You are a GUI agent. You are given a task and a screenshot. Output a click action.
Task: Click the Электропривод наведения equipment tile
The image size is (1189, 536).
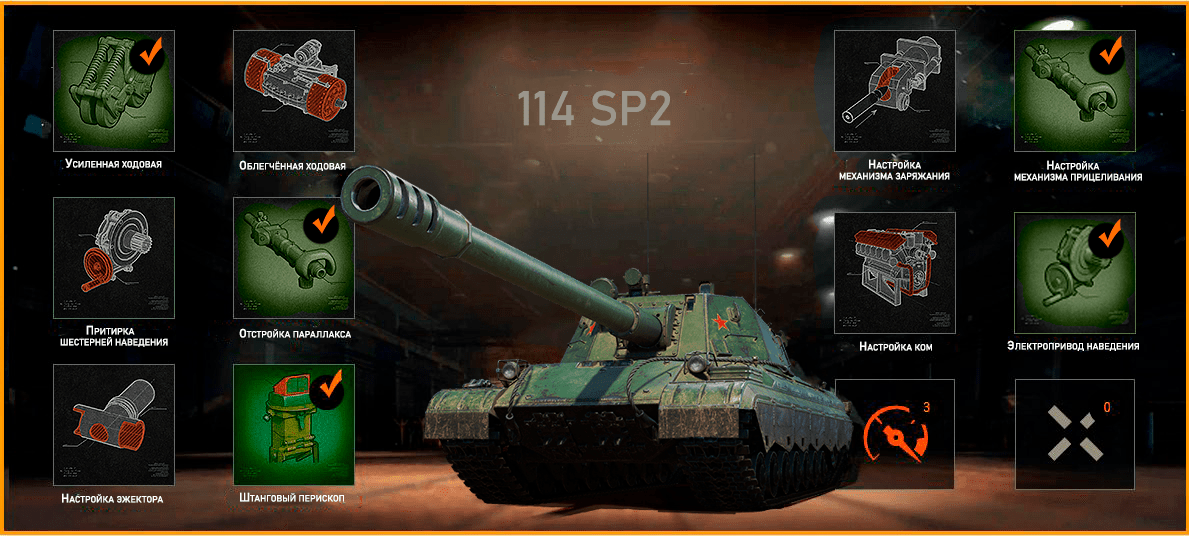(1075, 273)
